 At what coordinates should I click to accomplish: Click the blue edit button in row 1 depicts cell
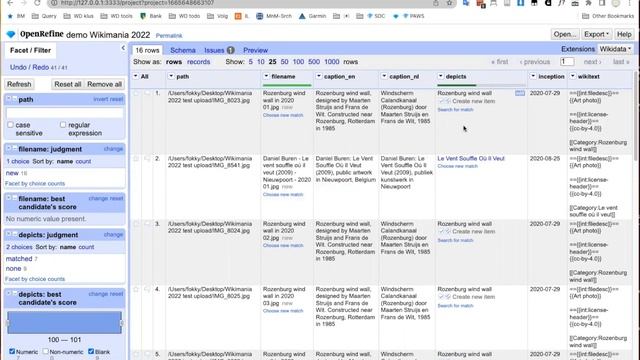pos(520,93)
